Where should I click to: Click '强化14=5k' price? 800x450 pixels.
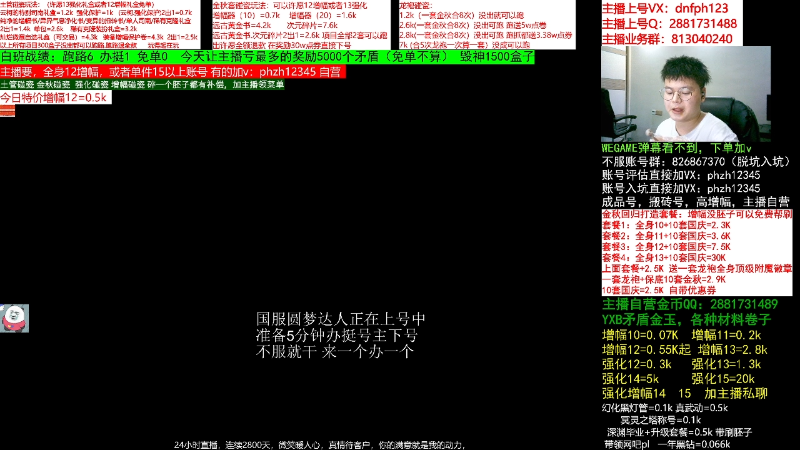coord(631,379)
